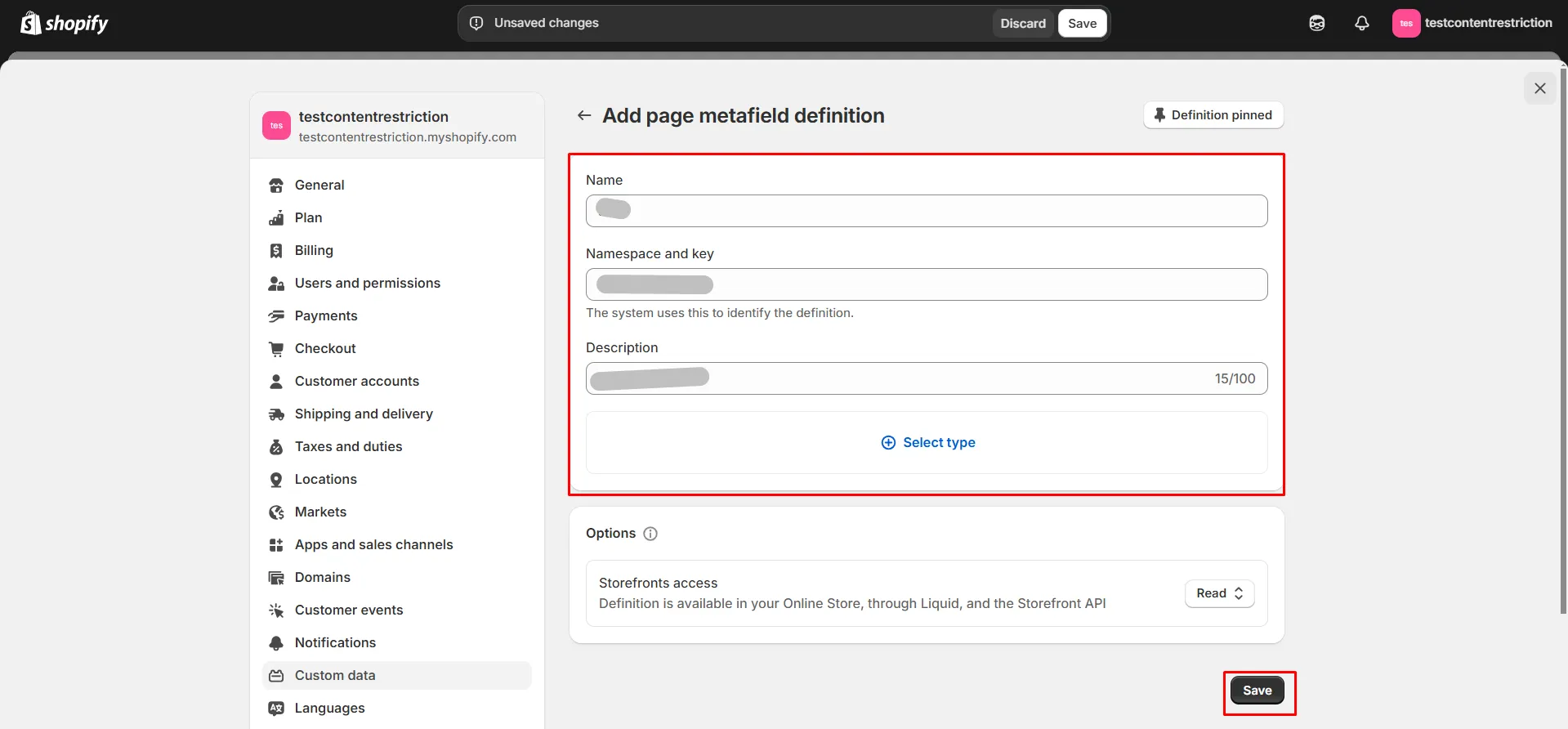Click the Plan icon in sidebar
The height and width of the screenshot is (729, 1568).
coord(276,218)
